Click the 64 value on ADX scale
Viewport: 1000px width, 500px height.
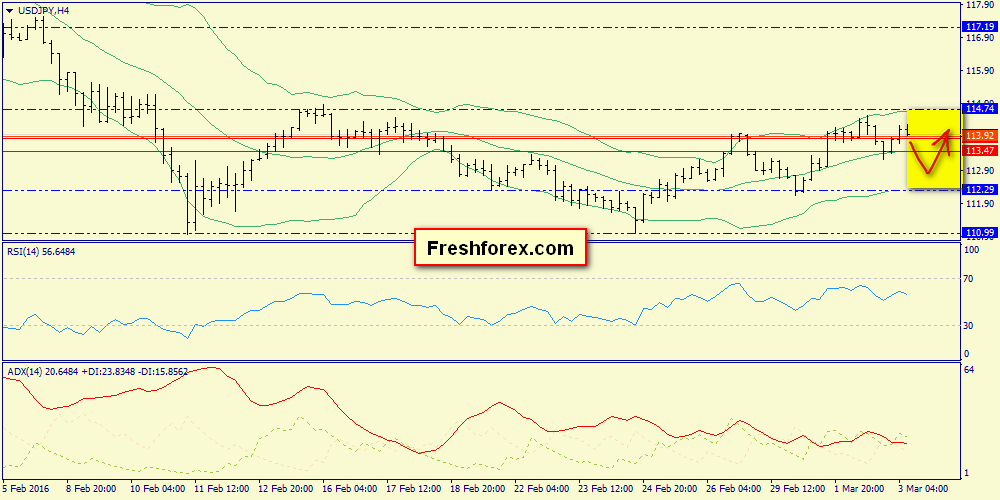(970, 371)
